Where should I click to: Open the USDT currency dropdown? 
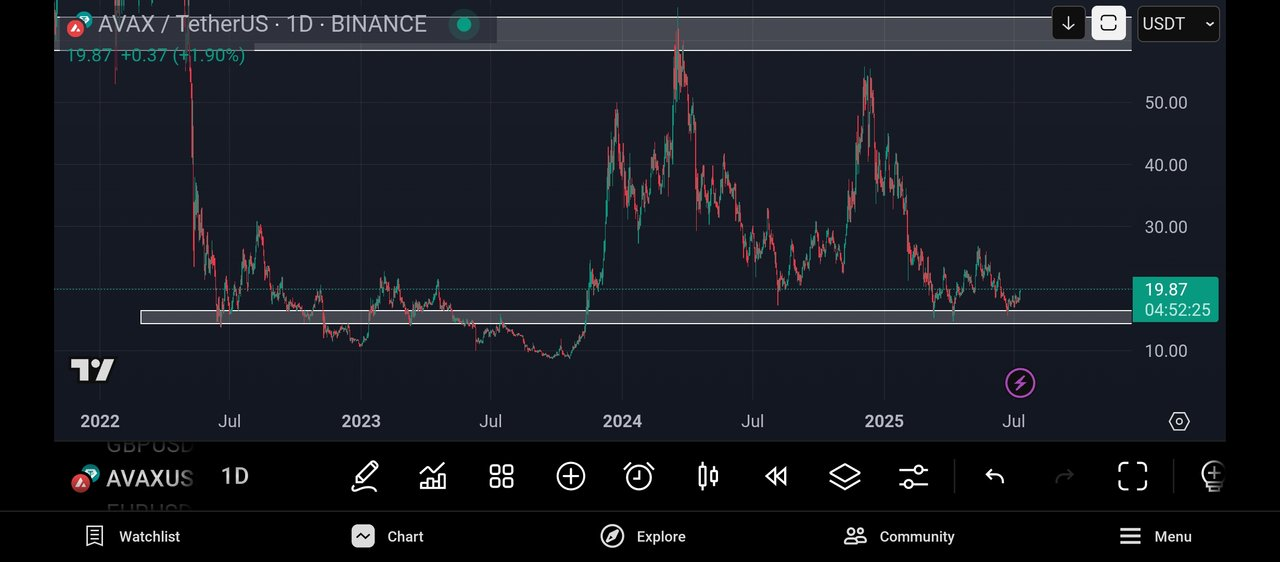coord(1179,23)
